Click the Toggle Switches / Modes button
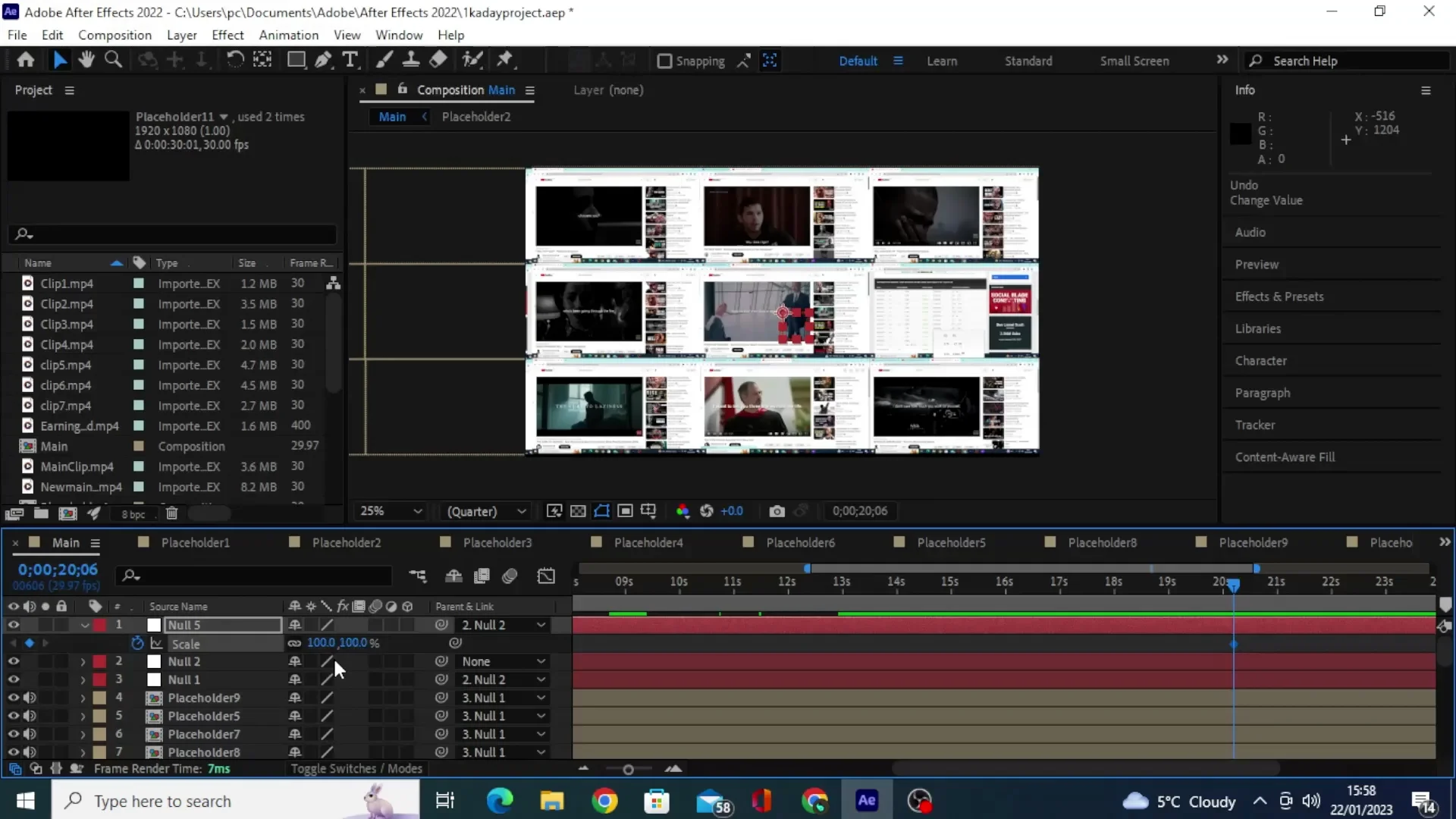Viewport: 1456px width, 819px height. coord(356,768)
